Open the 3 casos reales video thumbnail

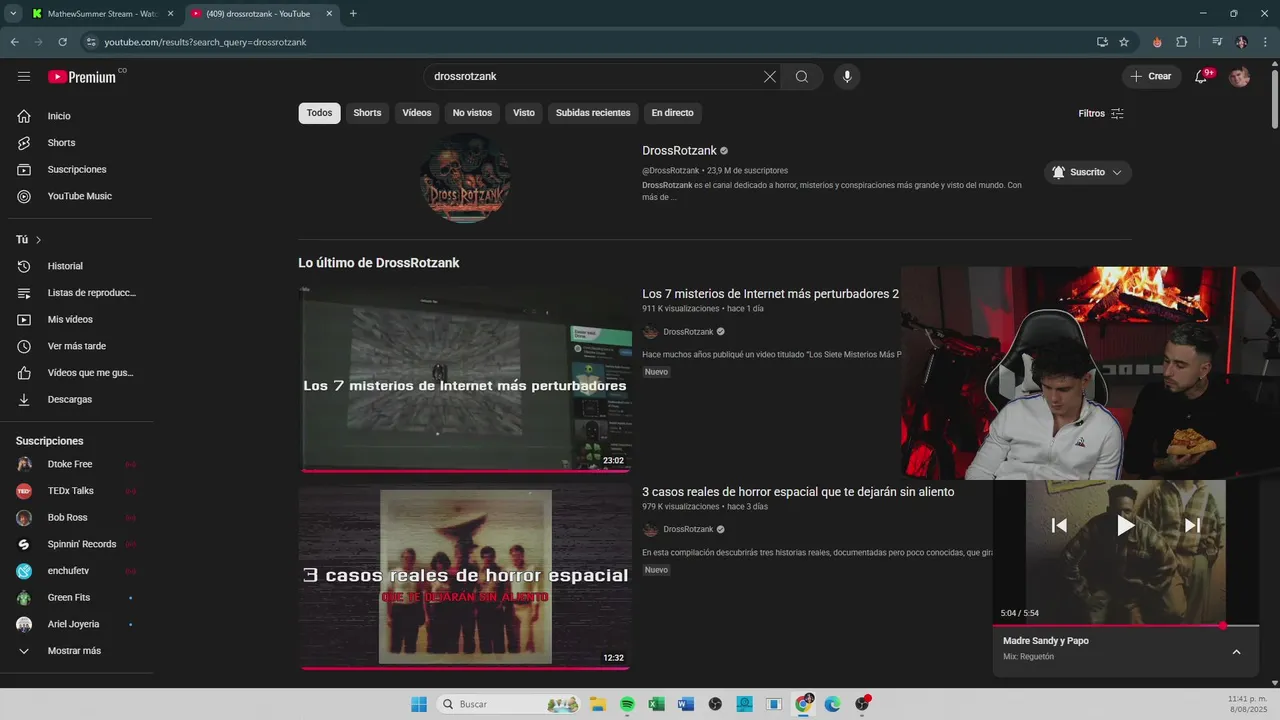click(465, 577)
